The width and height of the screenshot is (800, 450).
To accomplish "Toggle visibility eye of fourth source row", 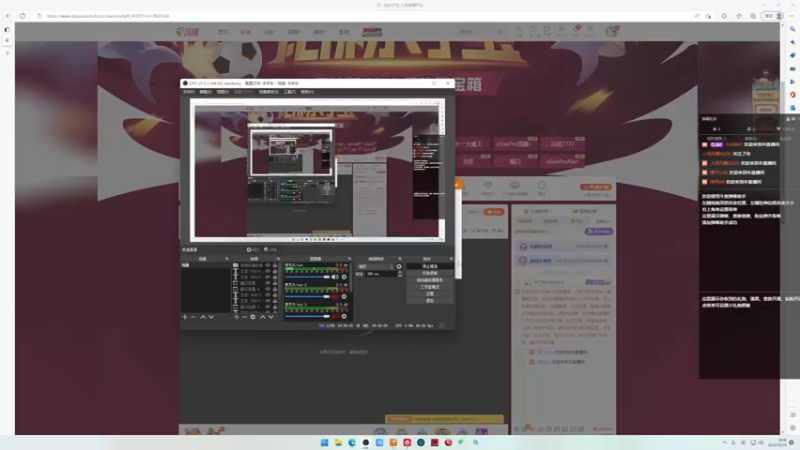I will tap(267, 283).
